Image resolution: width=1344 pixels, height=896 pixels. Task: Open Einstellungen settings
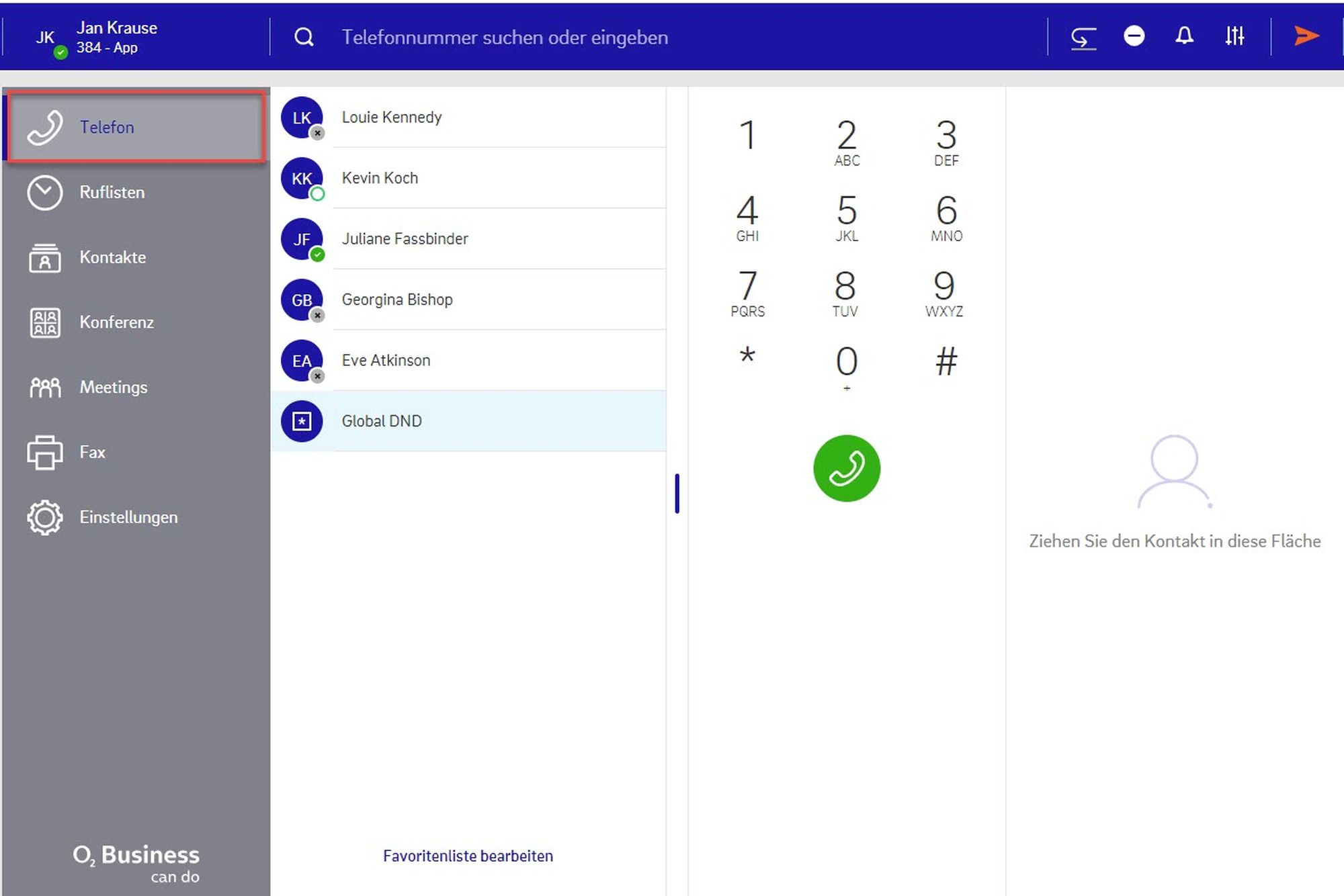(x=128, y=518)
